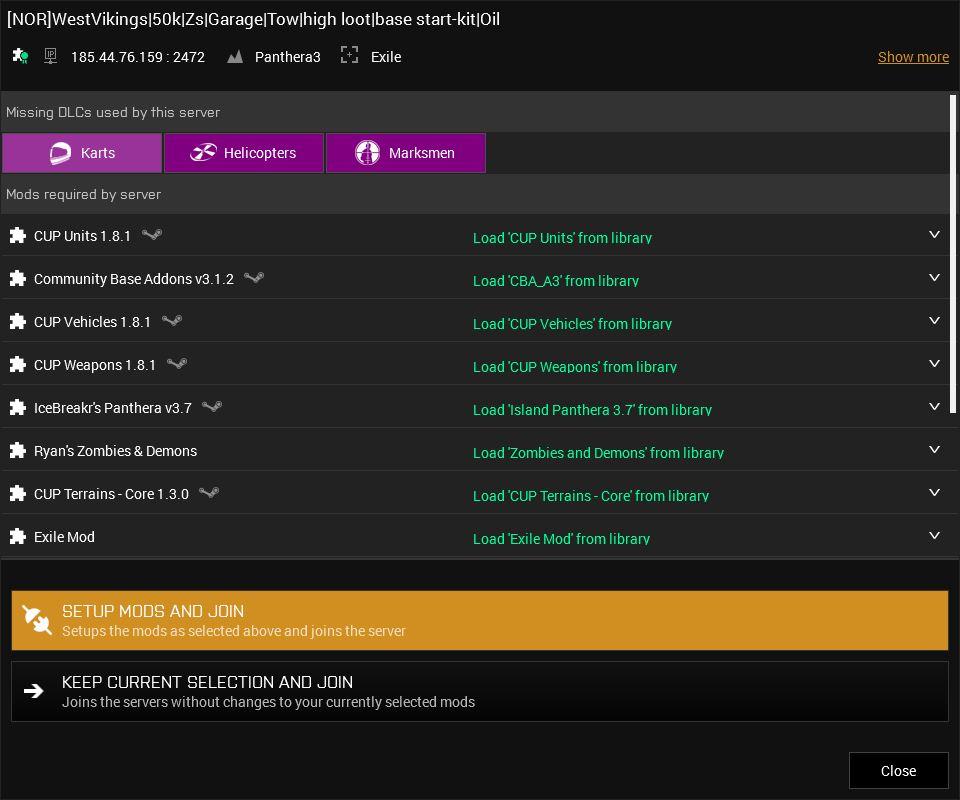Expand the CUP Units mod row chevron
Viewport: 960px width, 800px height.
934,234
